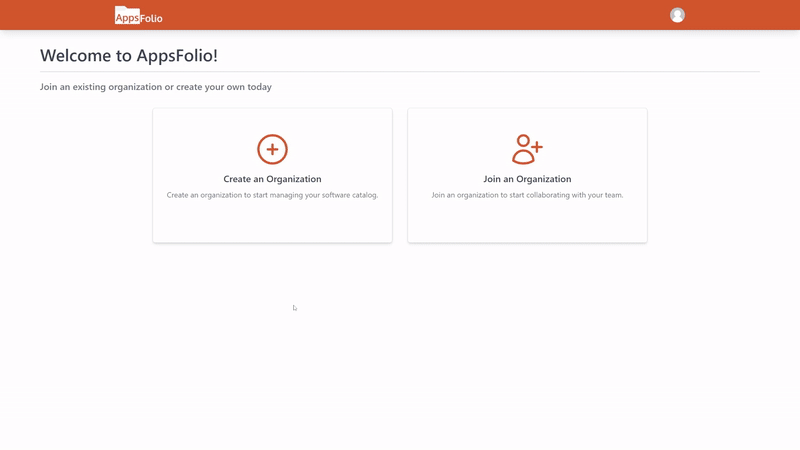The height and width of the screenshot is (450, 800).
Task: Click the empty white area below the cards
Action: [400, 350]
